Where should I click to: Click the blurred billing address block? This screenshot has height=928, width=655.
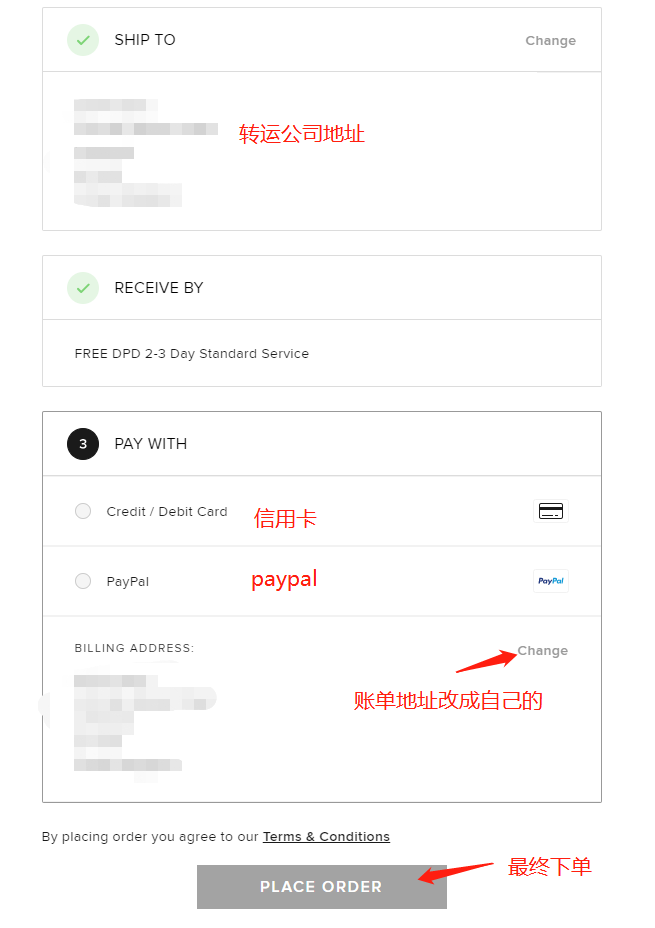(146, 723)
